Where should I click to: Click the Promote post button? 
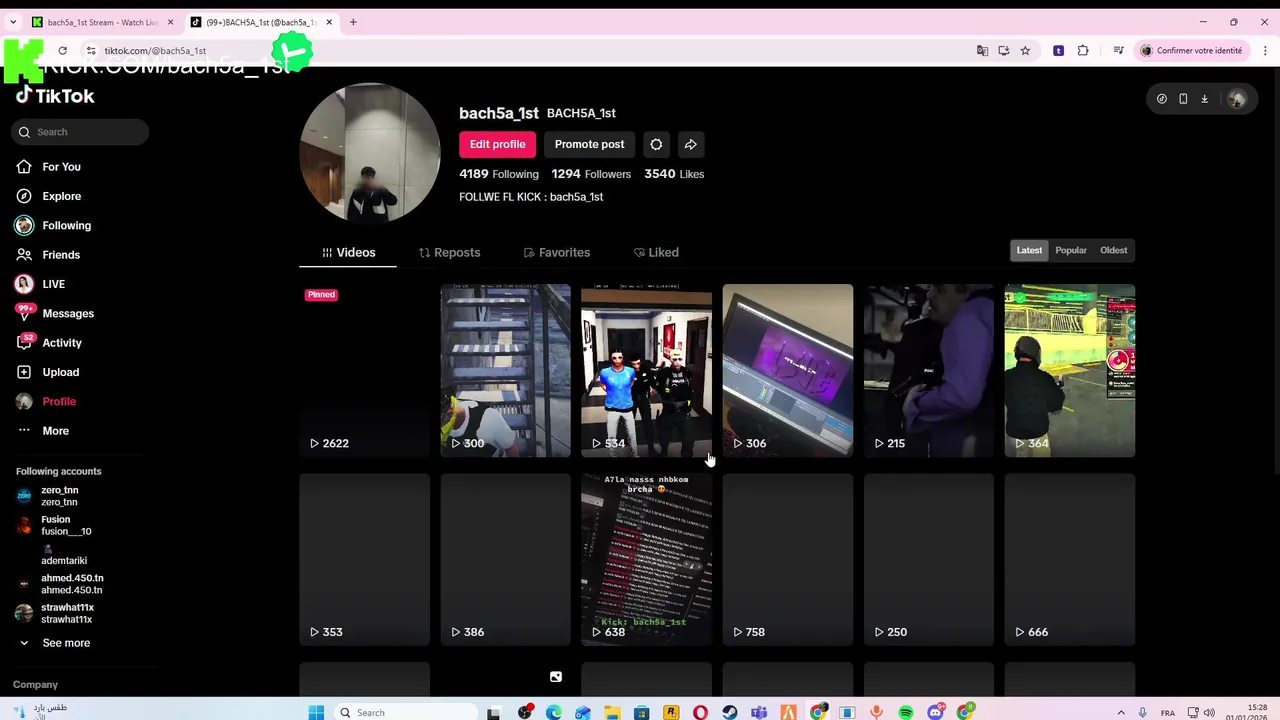tap(589, 144)
